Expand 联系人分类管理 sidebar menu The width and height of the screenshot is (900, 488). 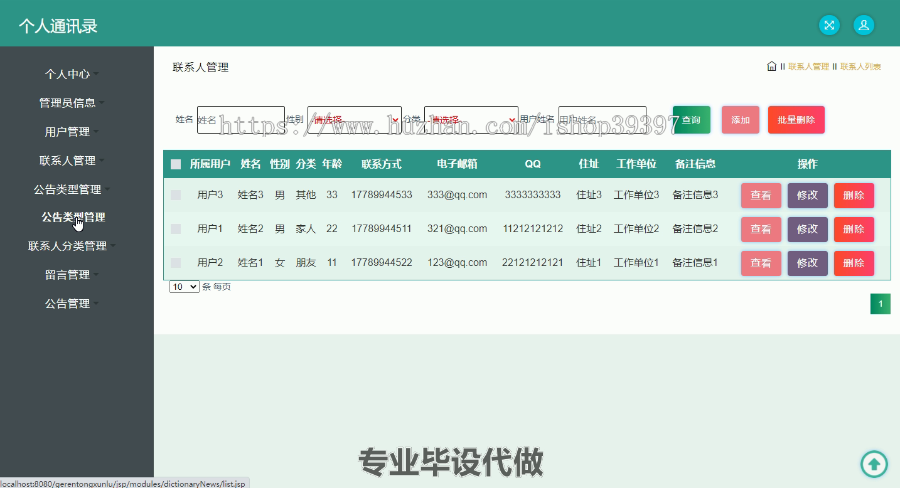(68, 246)
